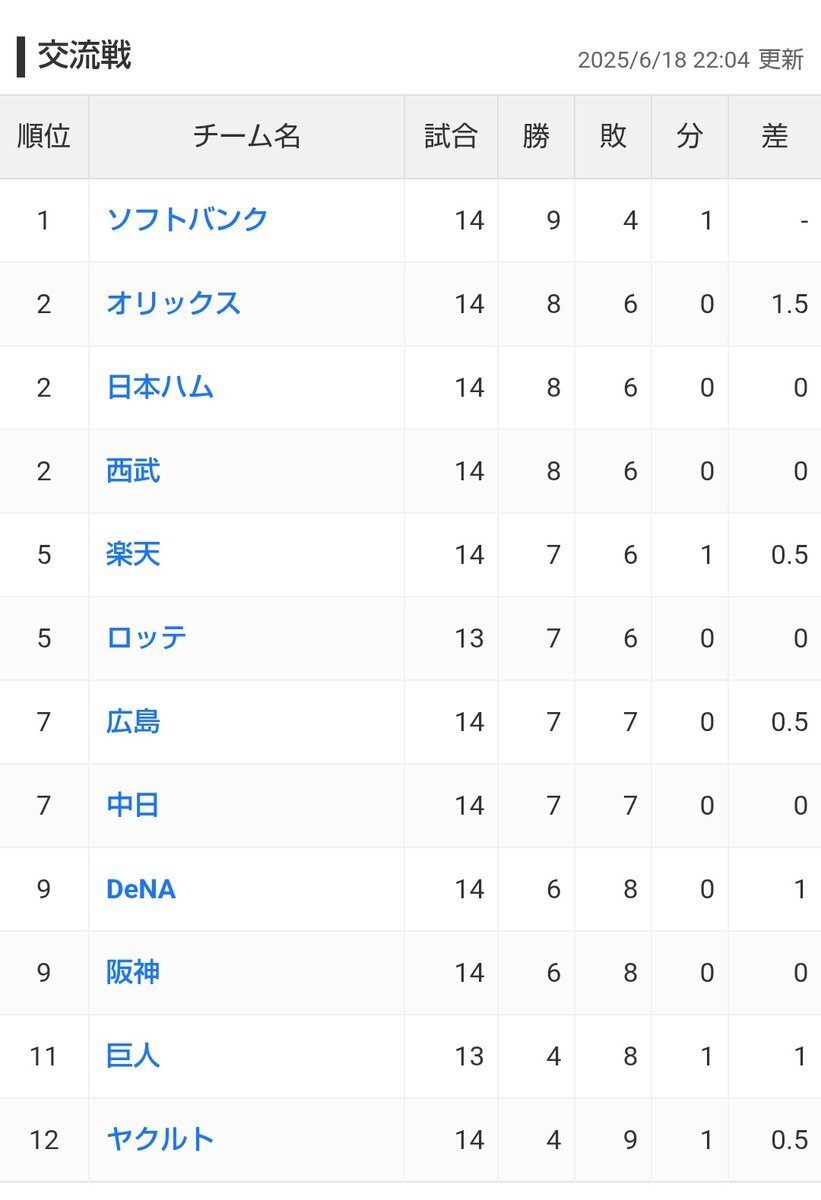Open the 広島 team page
This screenshot has height=1200, width=821.
click(133, 722)
